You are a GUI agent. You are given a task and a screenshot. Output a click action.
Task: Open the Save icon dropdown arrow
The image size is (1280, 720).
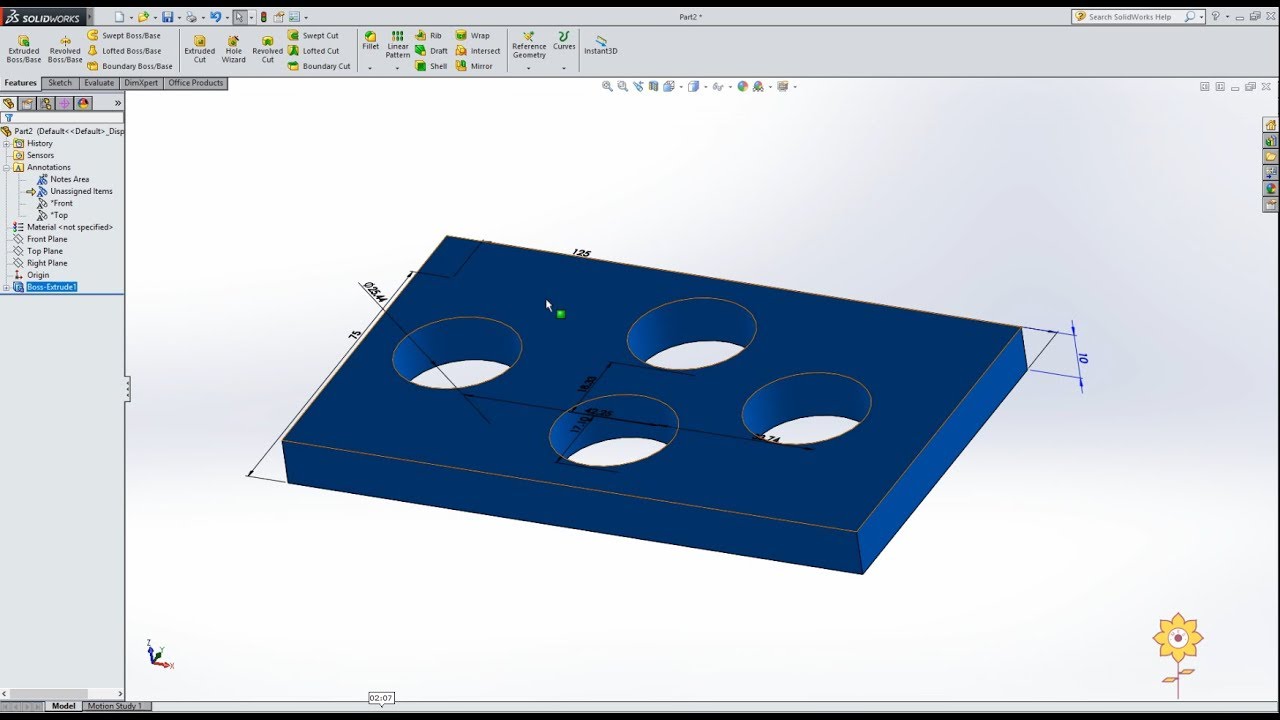click(178, 18)
